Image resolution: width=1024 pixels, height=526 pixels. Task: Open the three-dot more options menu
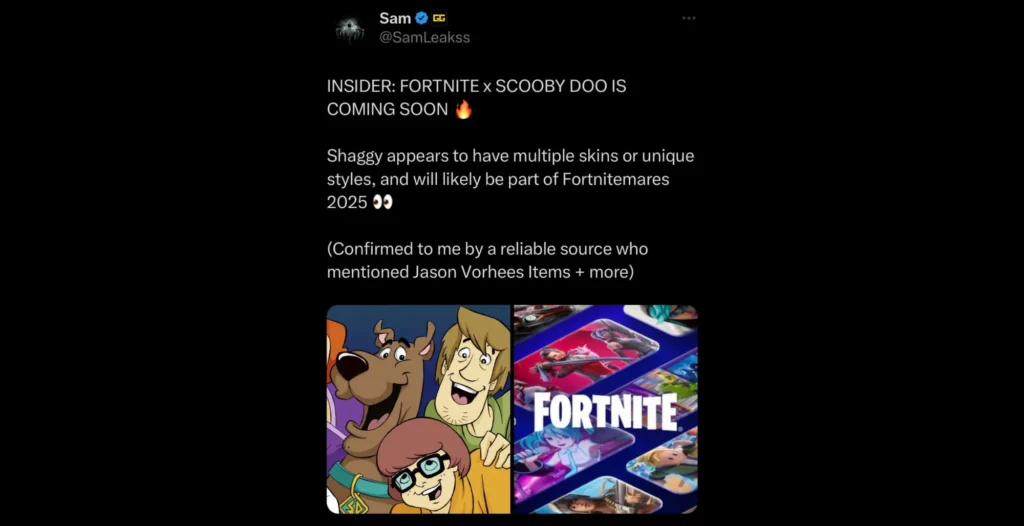[x=688, y=18]
